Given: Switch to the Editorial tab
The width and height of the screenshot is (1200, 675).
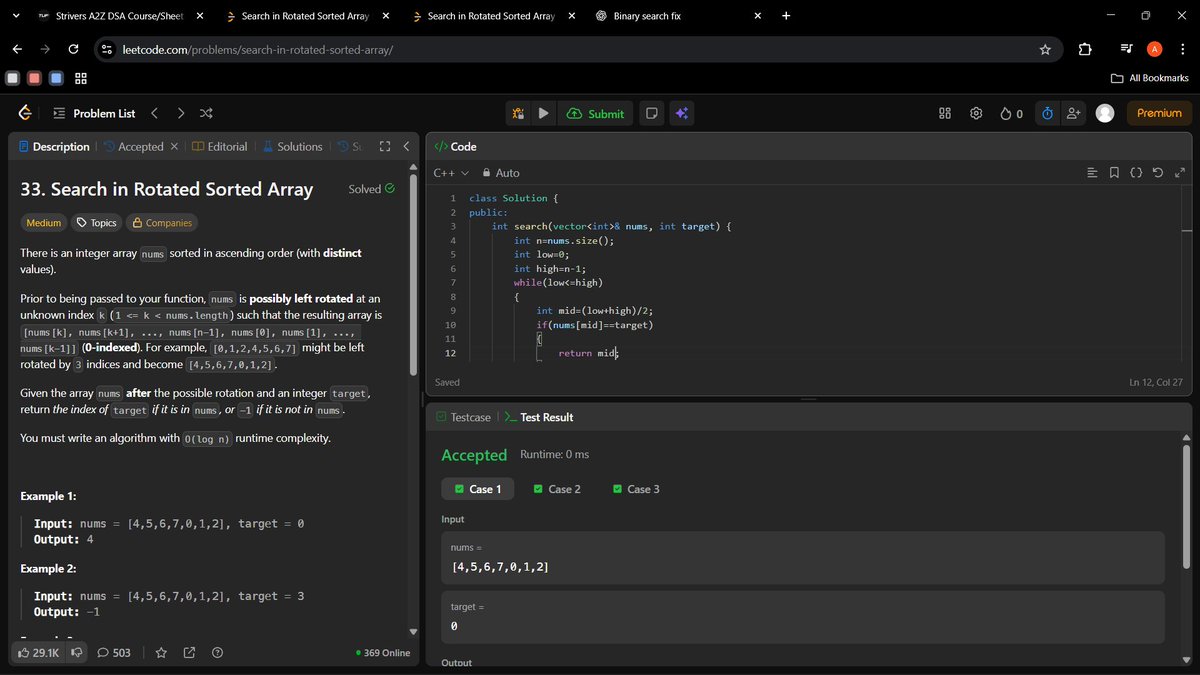Looking at the screenshot, I should click(x=227, y=146).
